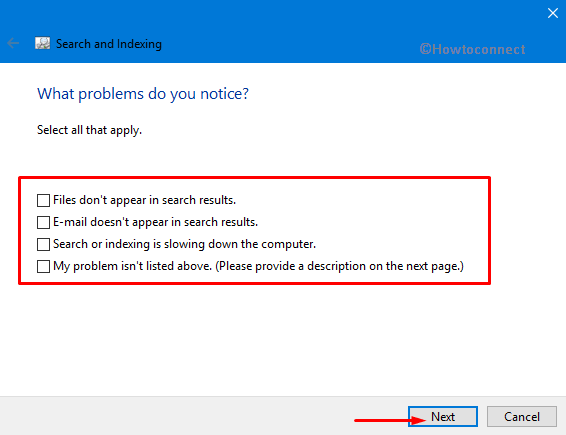Enable "Search or indexing is slowing down" option
566x435 pixels.
[x=43, y=244]
